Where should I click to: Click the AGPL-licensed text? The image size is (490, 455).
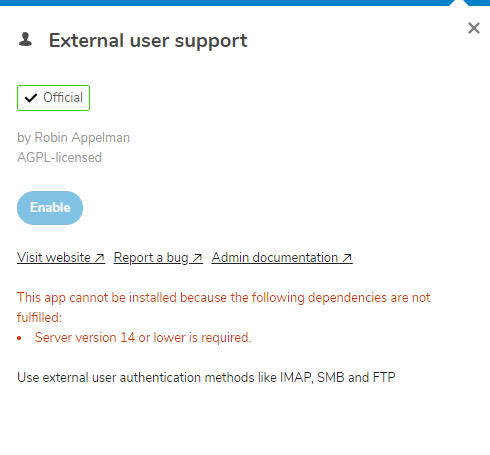pos(59,157)
